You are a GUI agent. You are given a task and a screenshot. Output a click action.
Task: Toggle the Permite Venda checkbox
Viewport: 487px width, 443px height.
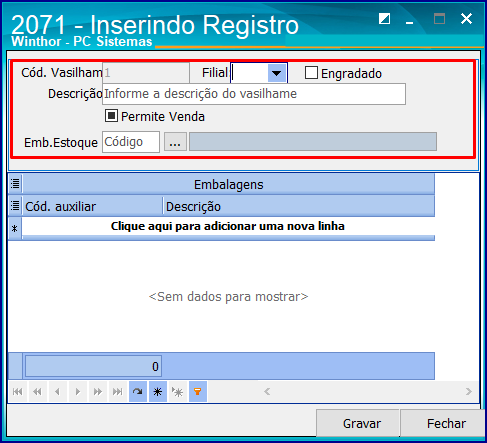(111, 116)
